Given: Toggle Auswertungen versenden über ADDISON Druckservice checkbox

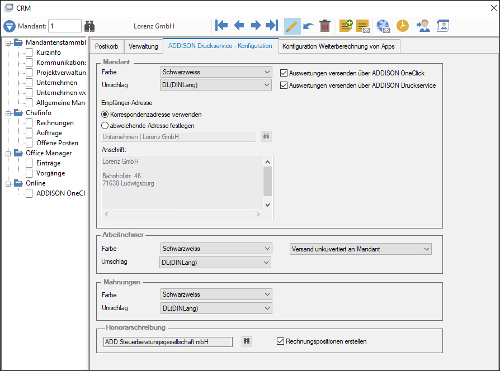Looking at the screenshot, I should [284, 85].
